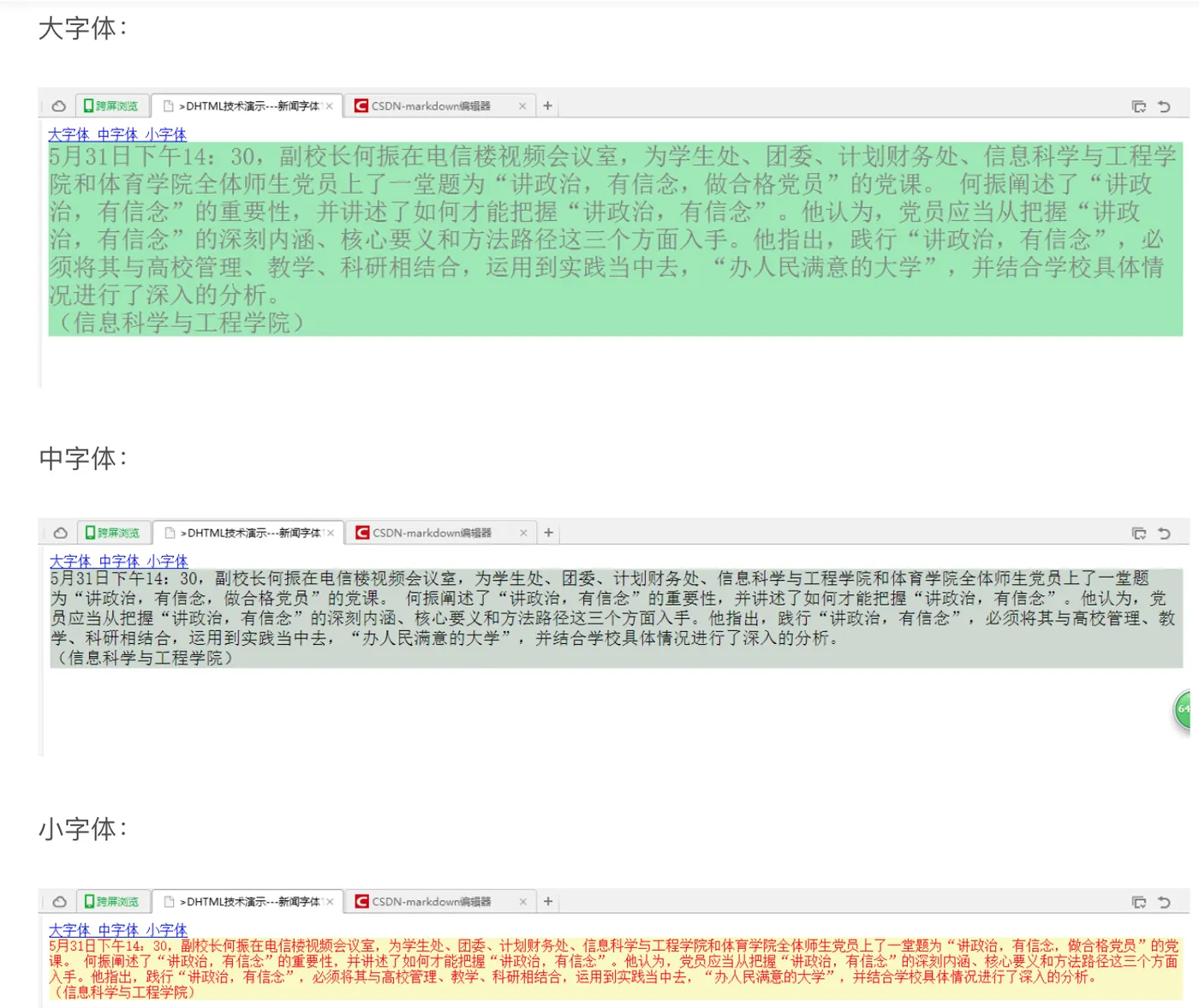Click the 小字体 link above the green paragraph
Viewport: 1199px width, 1008px height.
click(166, 134)
